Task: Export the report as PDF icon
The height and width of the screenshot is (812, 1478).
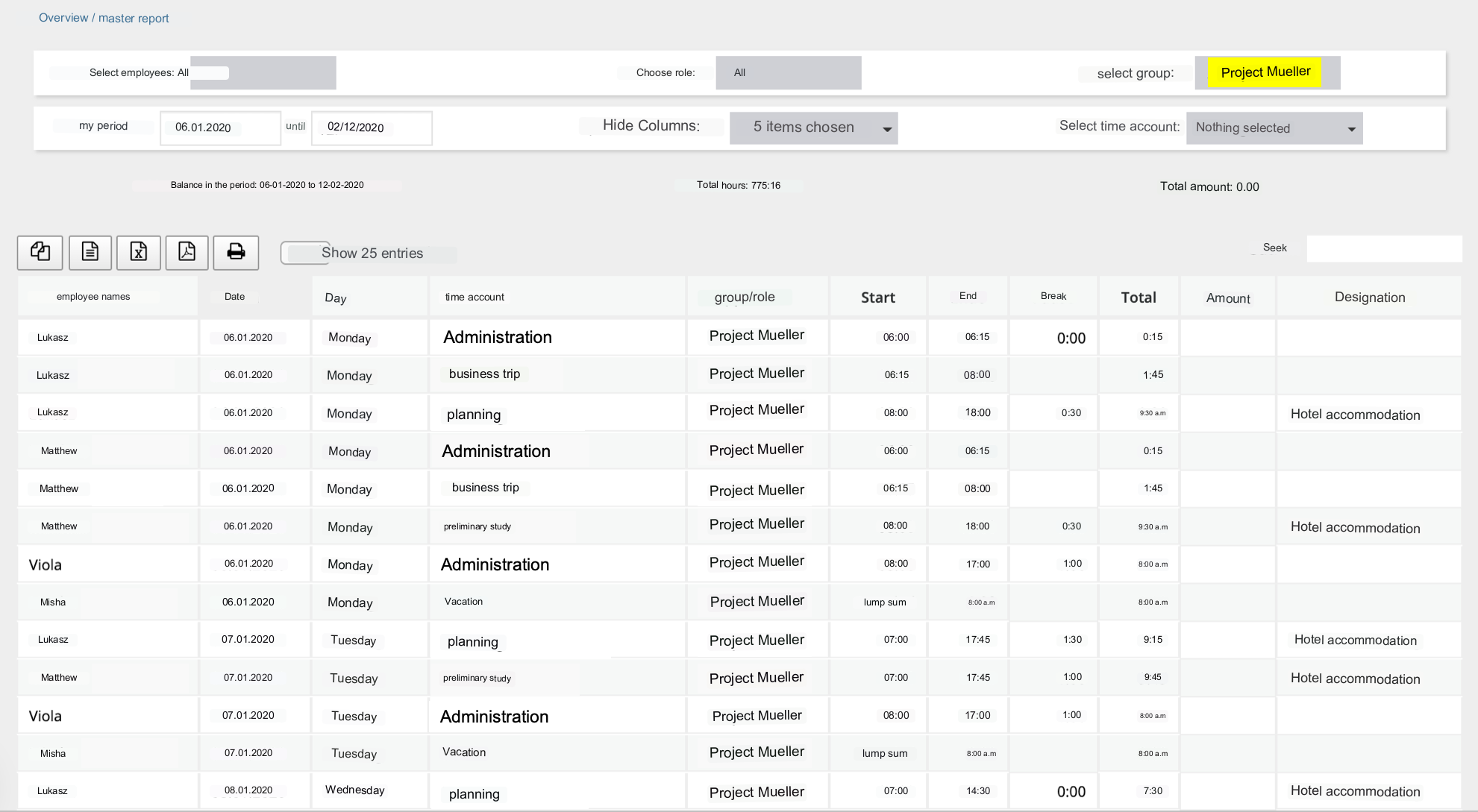Action: click(187, 253)
